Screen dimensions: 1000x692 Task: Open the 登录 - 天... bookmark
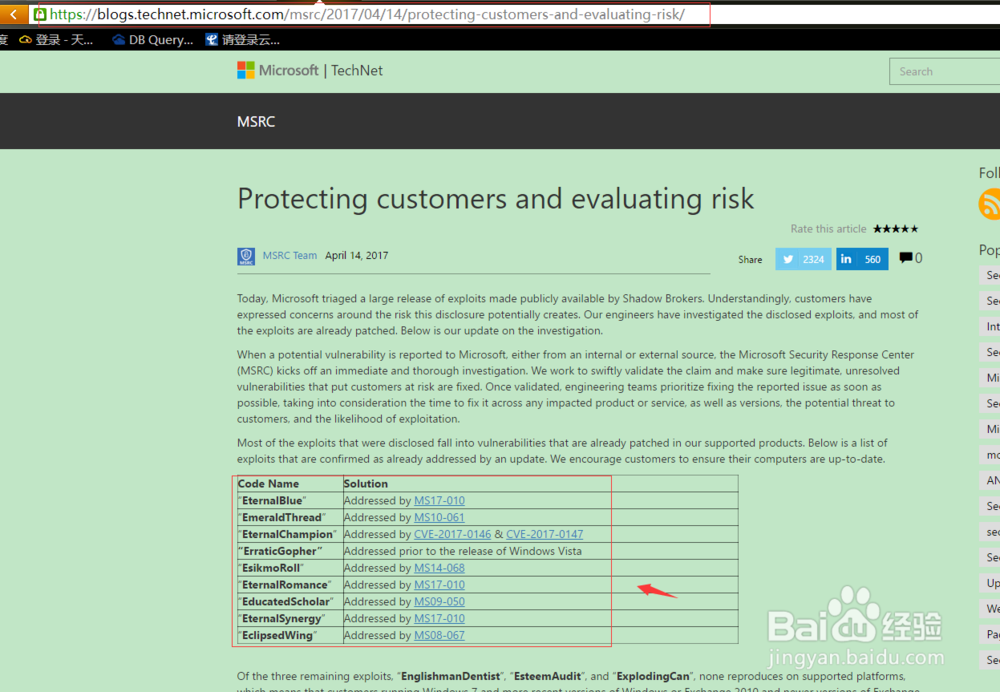(x=56, y=40)
